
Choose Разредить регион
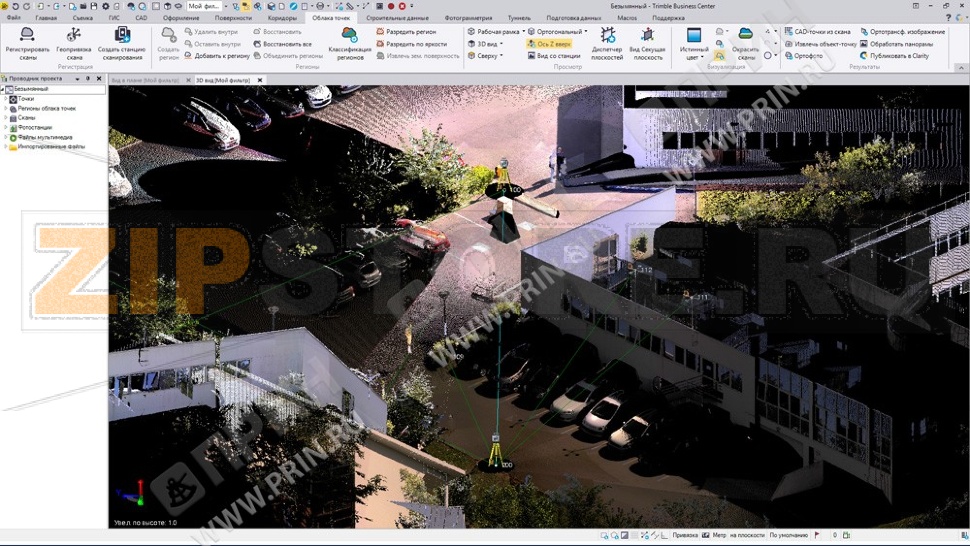point(406,32)
